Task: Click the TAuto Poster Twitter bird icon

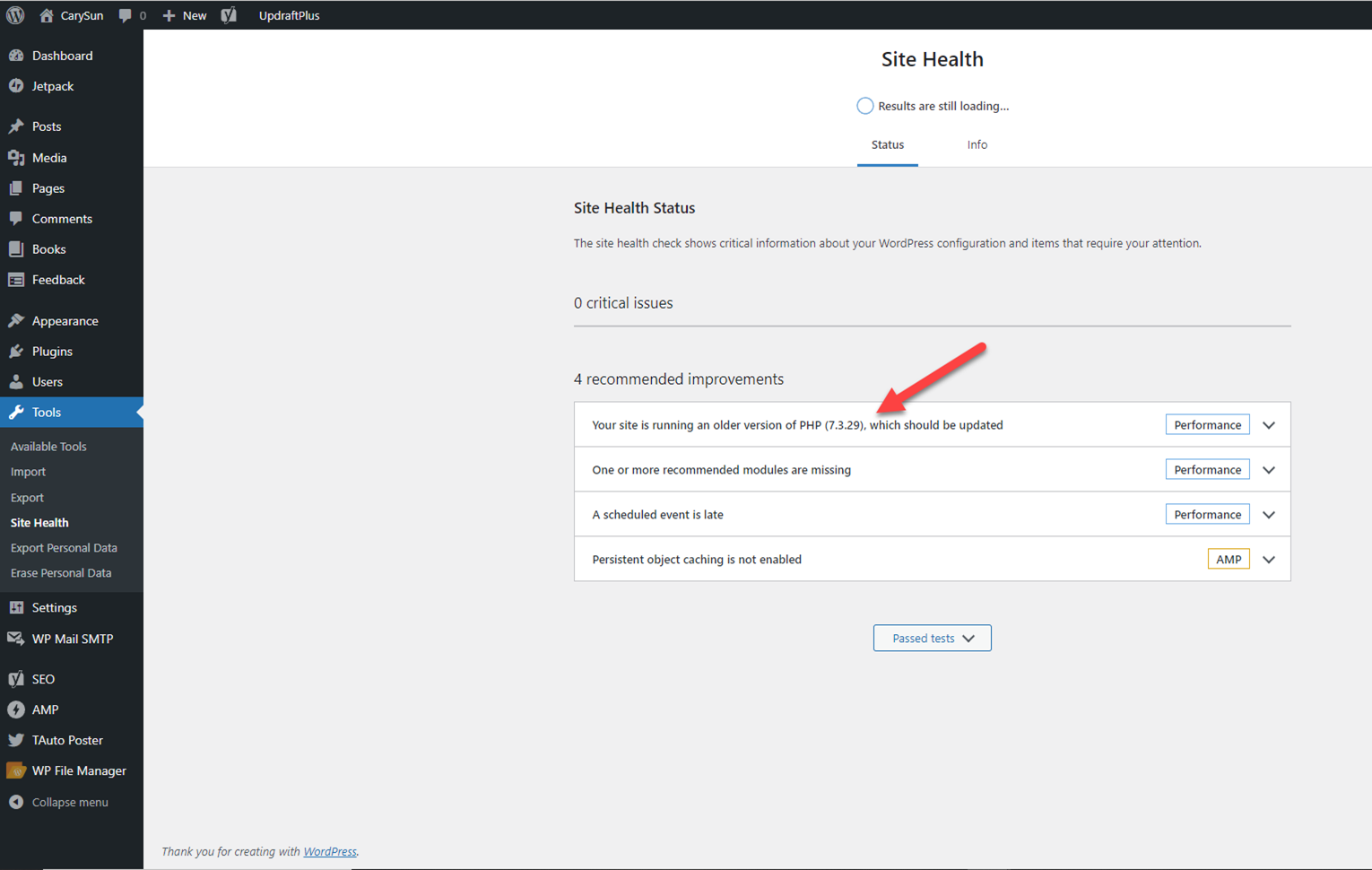Action: tap(16, 740)
